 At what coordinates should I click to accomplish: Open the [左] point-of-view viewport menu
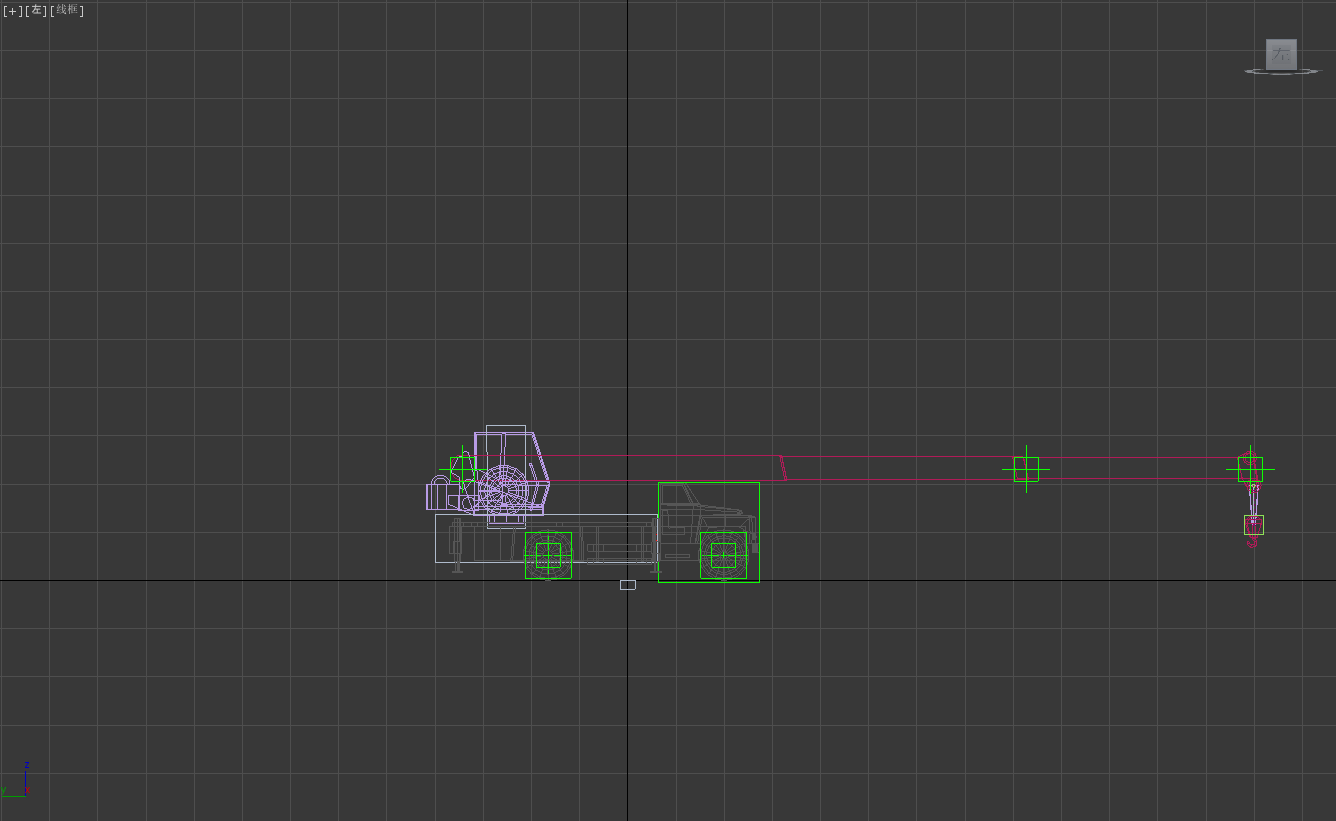36,11
